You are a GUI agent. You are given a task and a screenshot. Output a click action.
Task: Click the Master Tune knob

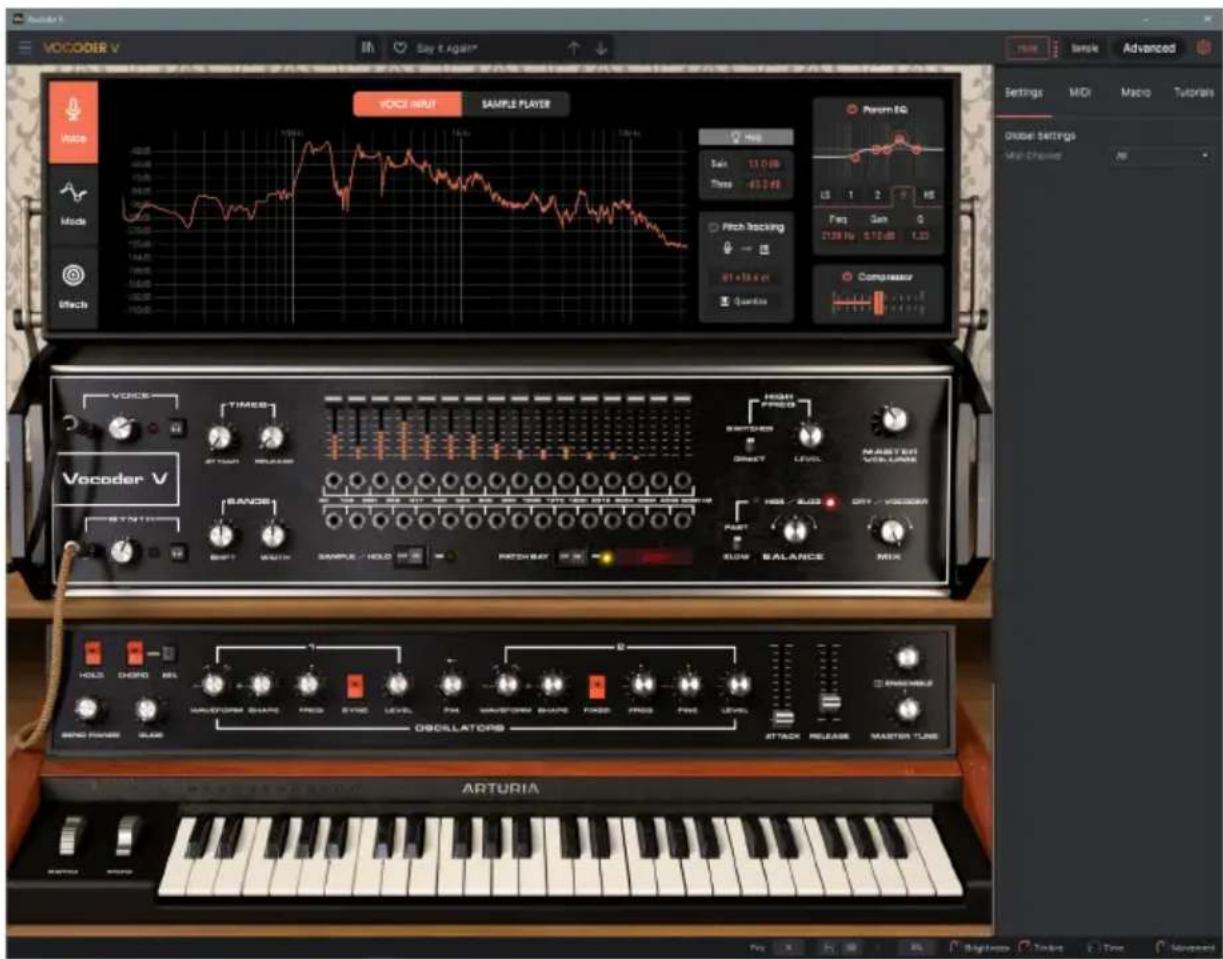[906, 709]
